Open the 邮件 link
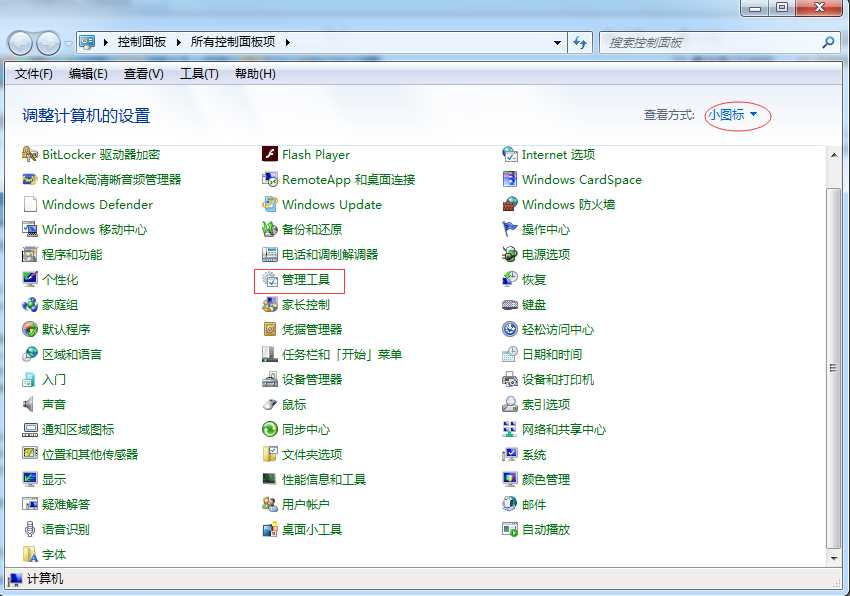Viewport: 850px width, 596px height. pos(534,504)
